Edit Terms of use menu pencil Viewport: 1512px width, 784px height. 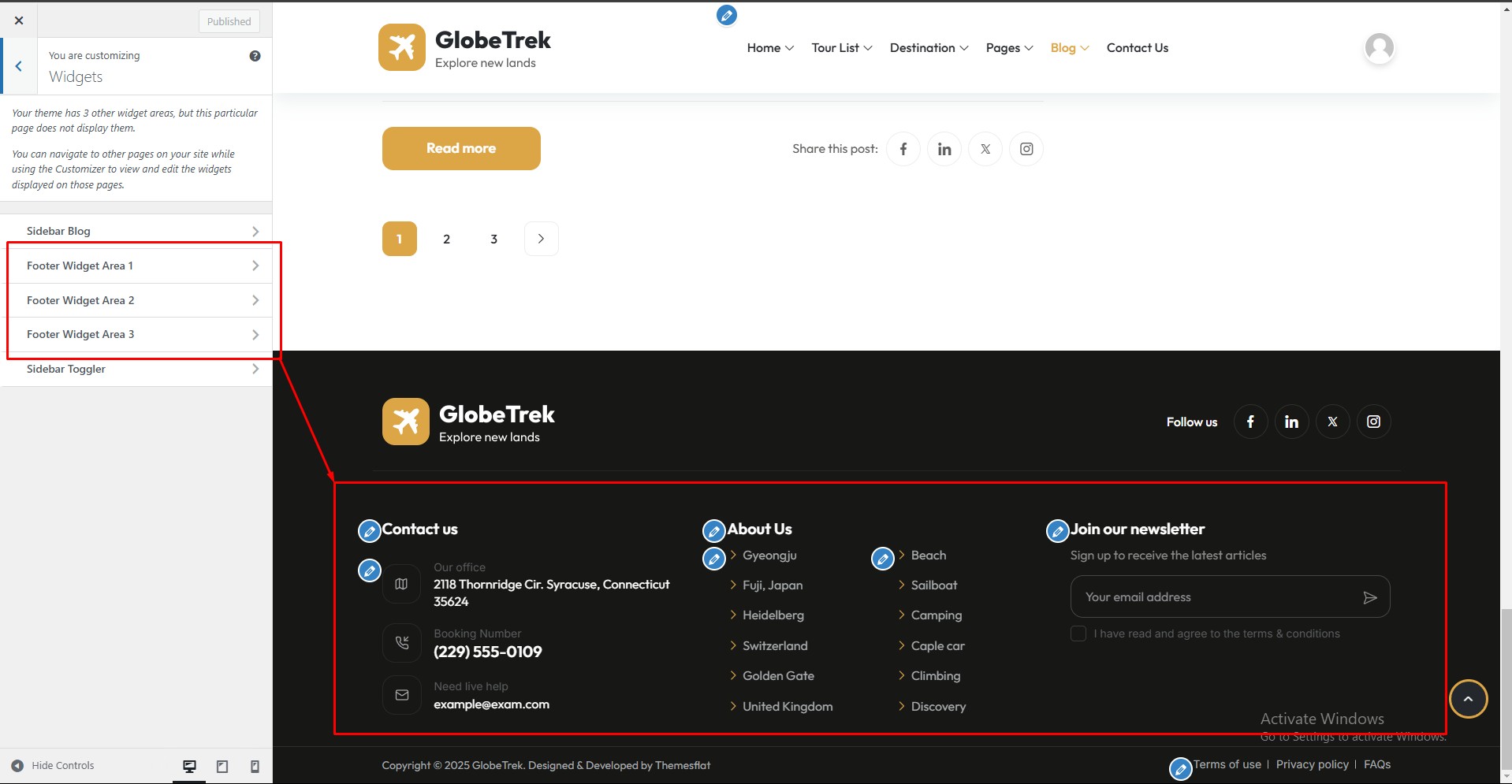click(x=1181, y=768)
